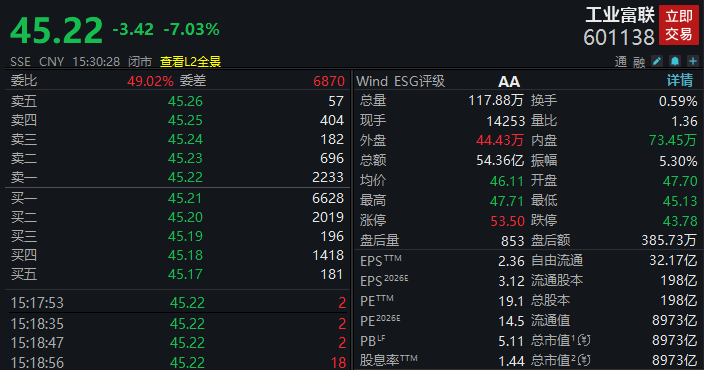The width and height of the screenshot is (704, 370).
Task: Click 盘后量 value 853
Action: pos(513,241)
